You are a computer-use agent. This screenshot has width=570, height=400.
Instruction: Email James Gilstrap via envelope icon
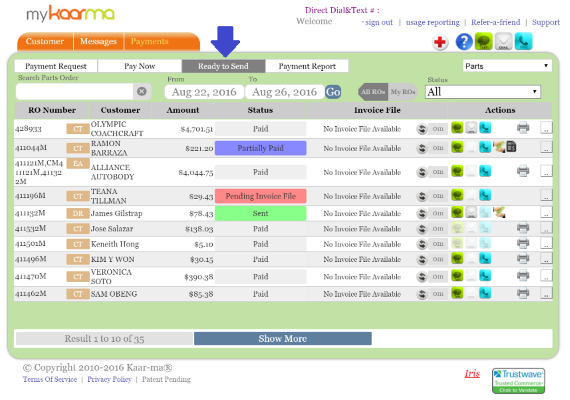coord(471,212)
